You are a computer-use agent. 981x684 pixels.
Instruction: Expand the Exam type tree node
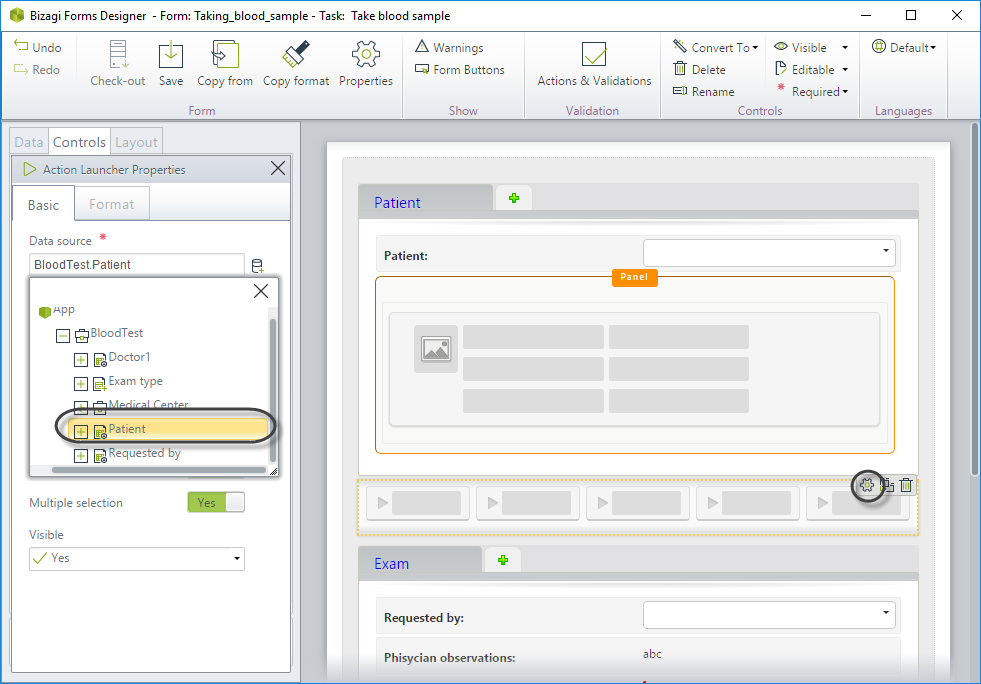[81, 384]
